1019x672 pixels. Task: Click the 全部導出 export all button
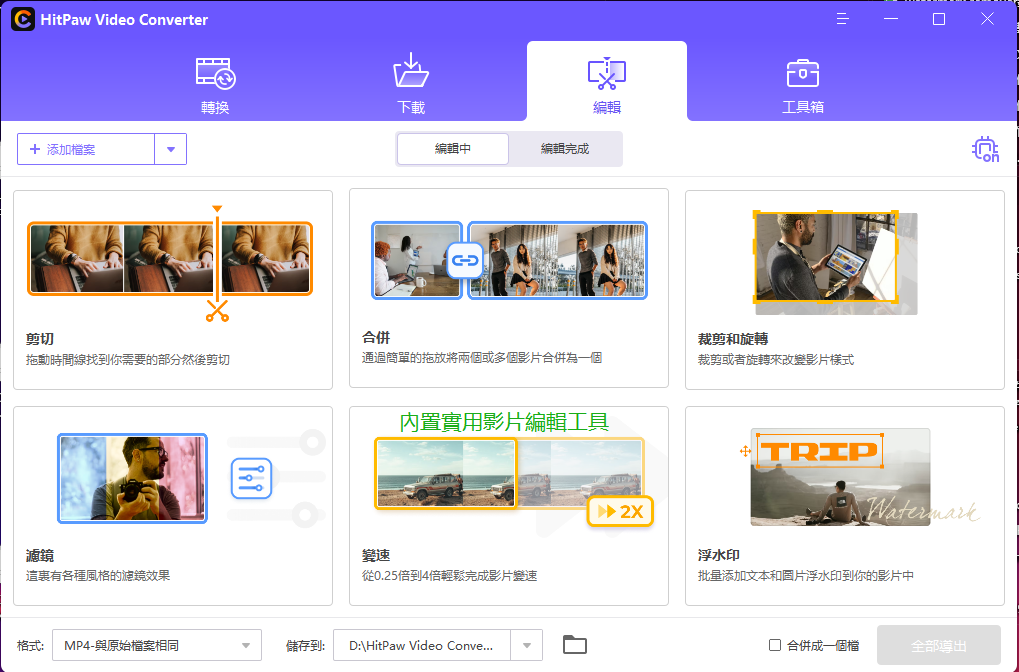pyautogui.click(x=938, y=646)
